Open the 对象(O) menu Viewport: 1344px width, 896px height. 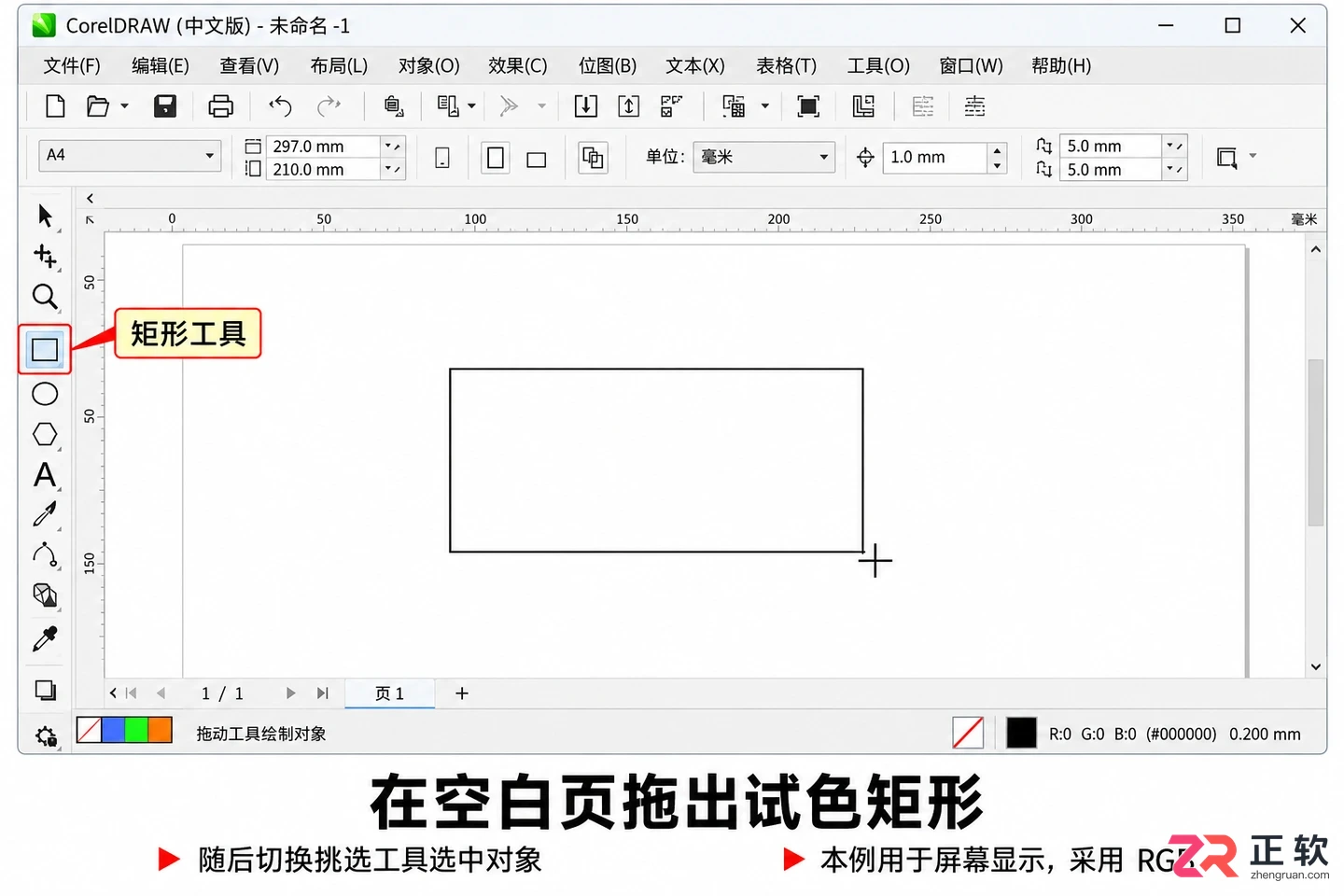[428, 66]
